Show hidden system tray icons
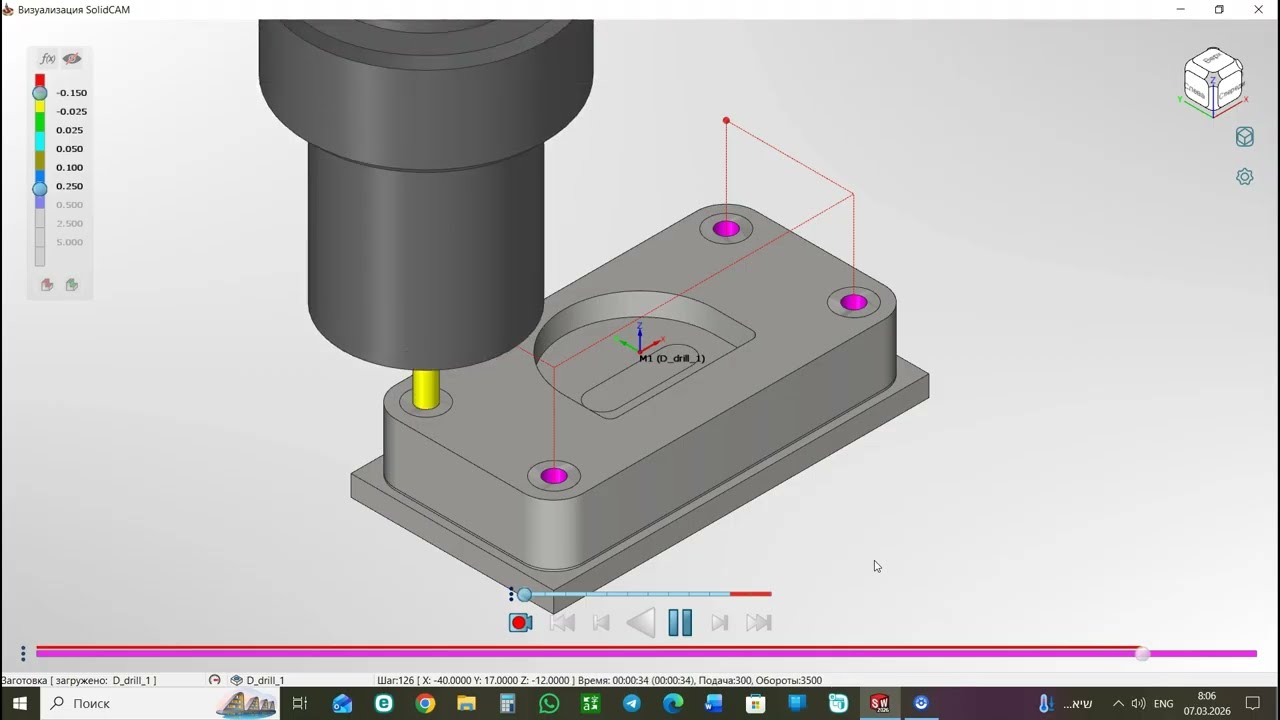Image resolution: width=1280 pixels, height=720 pixels. click(x=1118, y=703)
